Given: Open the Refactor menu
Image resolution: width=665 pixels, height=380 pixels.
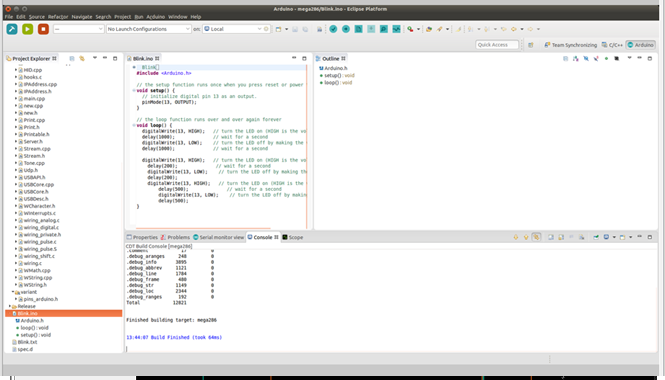Looking at the screenshot, I should 58,17.
